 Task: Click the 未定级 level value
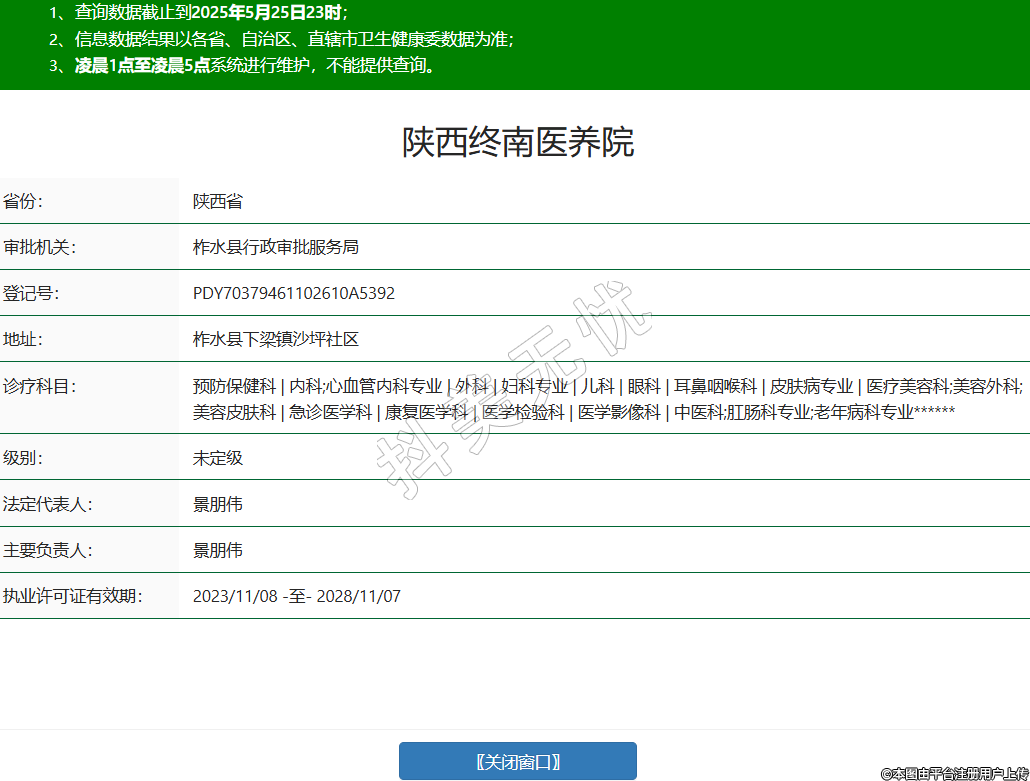tap(218, 458)
